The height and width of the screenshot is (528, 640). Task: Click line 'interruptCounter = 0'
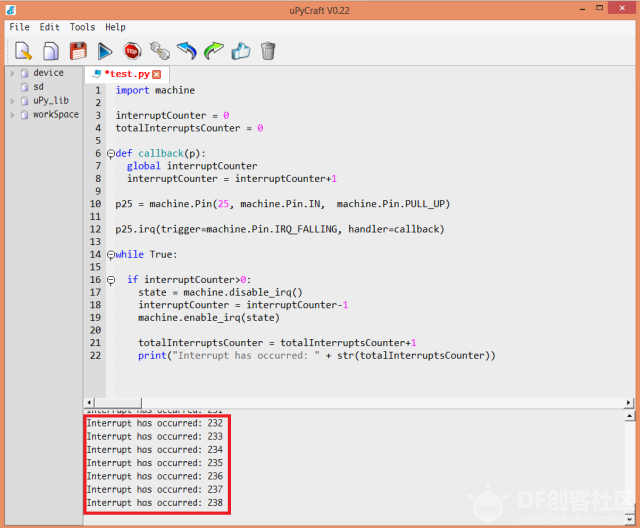tap(172, 115)
